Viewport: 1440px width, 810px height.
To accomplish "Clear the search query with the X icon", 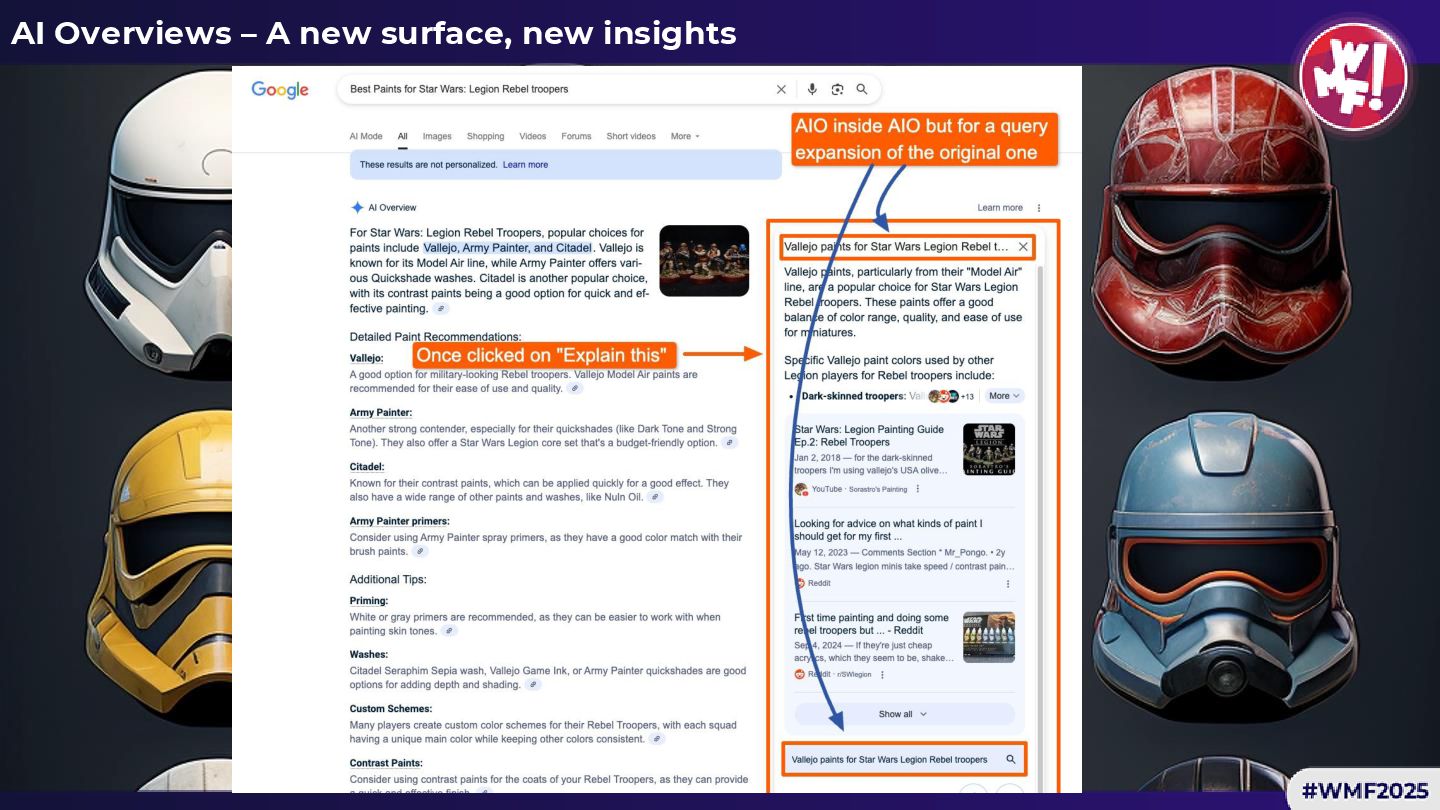I will [x=781, y=89].
